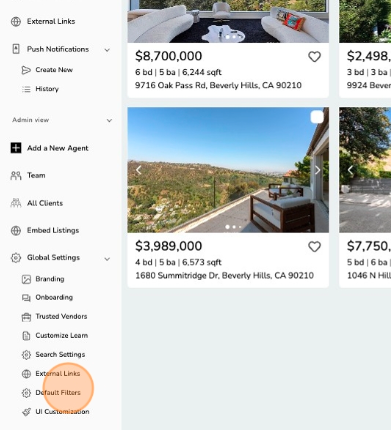Click External Links label under Global Settings

pyautogui.click(x=58, y=374)
